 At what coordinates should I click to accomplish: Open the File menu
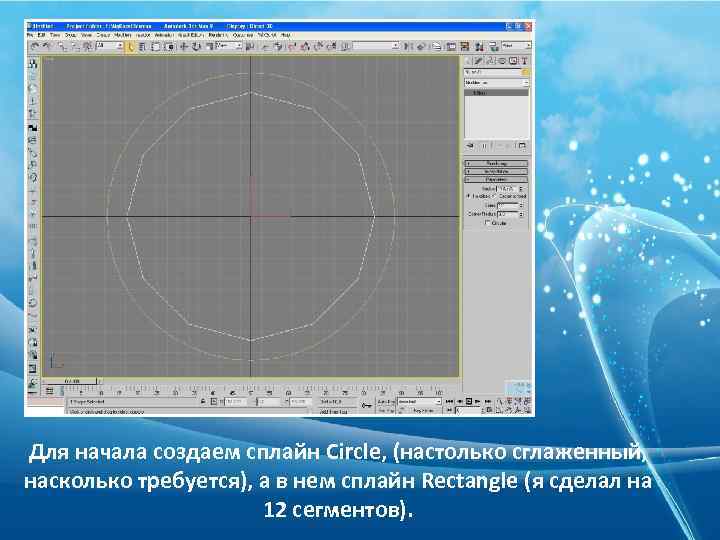(x=29, y=35)
